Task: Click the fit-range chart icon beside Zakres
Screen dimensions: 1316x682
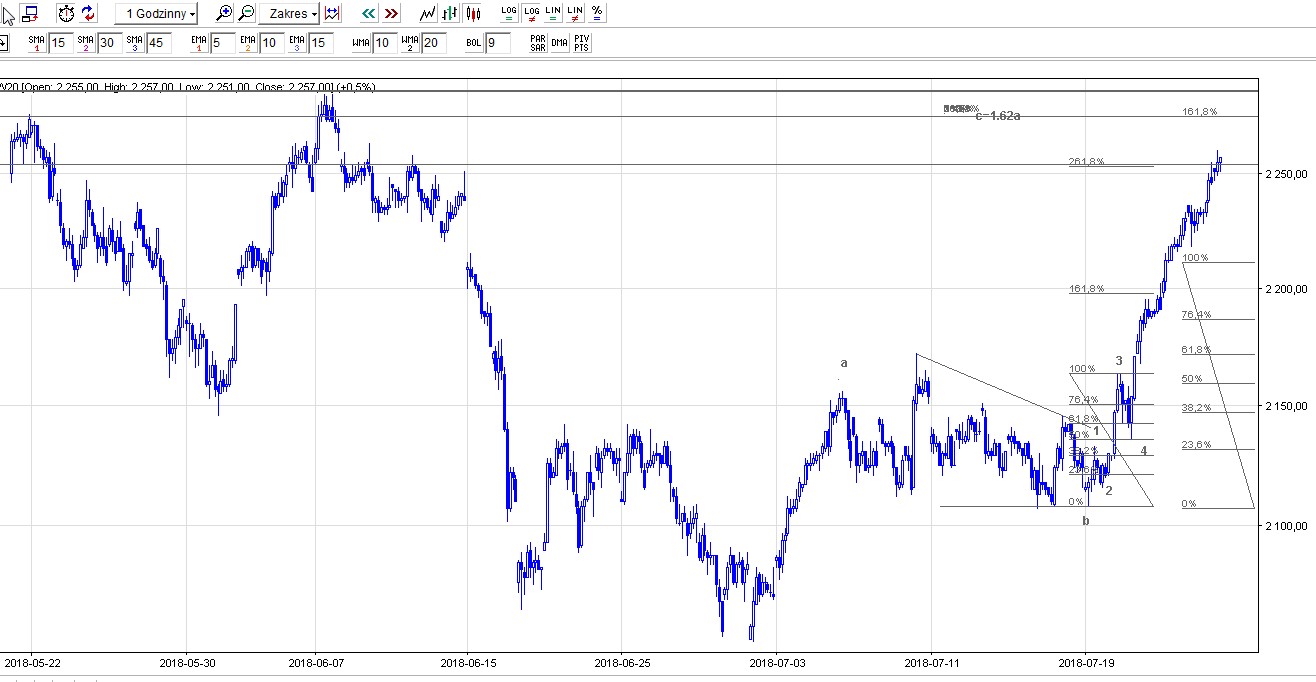Action: (x=332, y=14)
